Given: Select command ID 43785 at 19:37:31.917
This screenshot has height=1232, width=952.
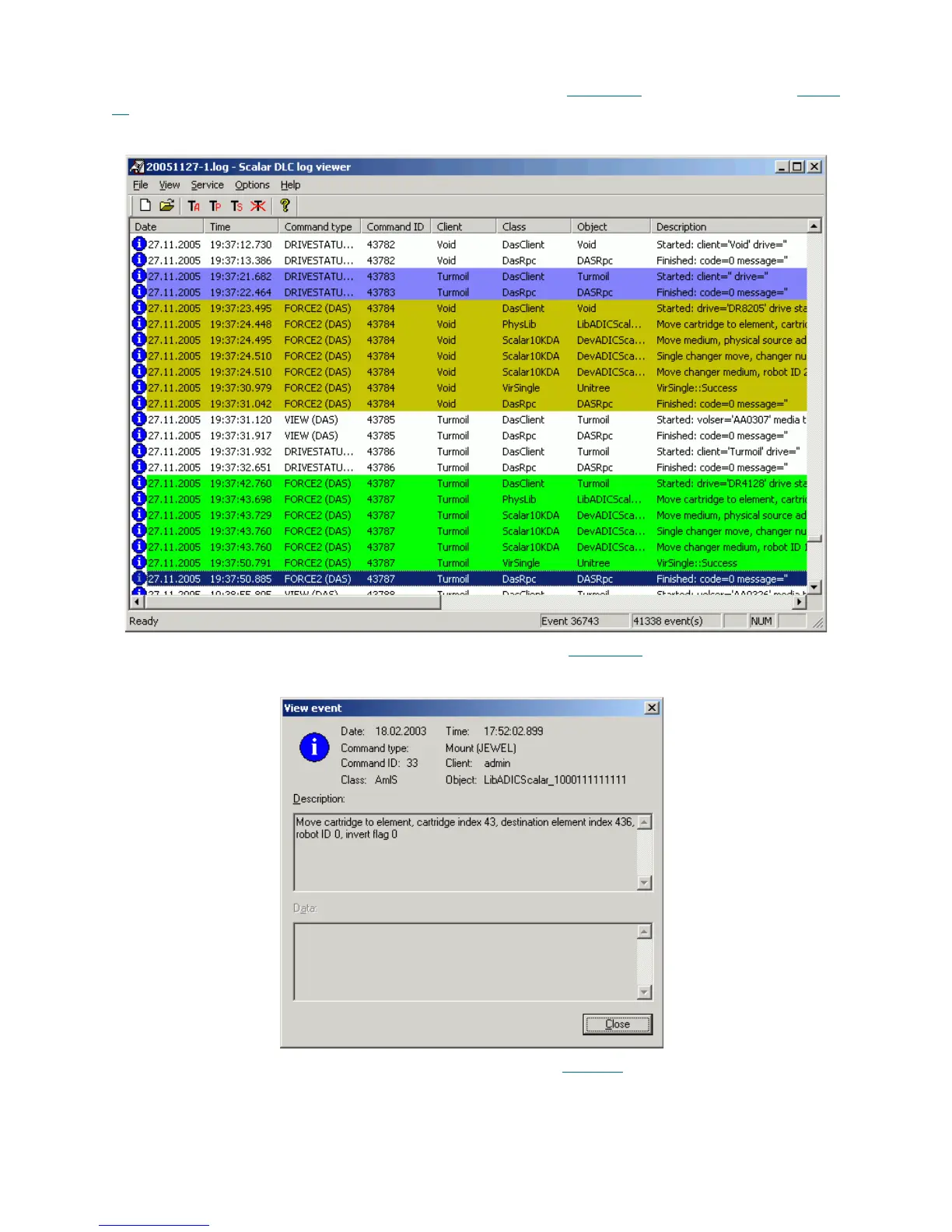Looking at the screenshot, I should pos(381,436).
